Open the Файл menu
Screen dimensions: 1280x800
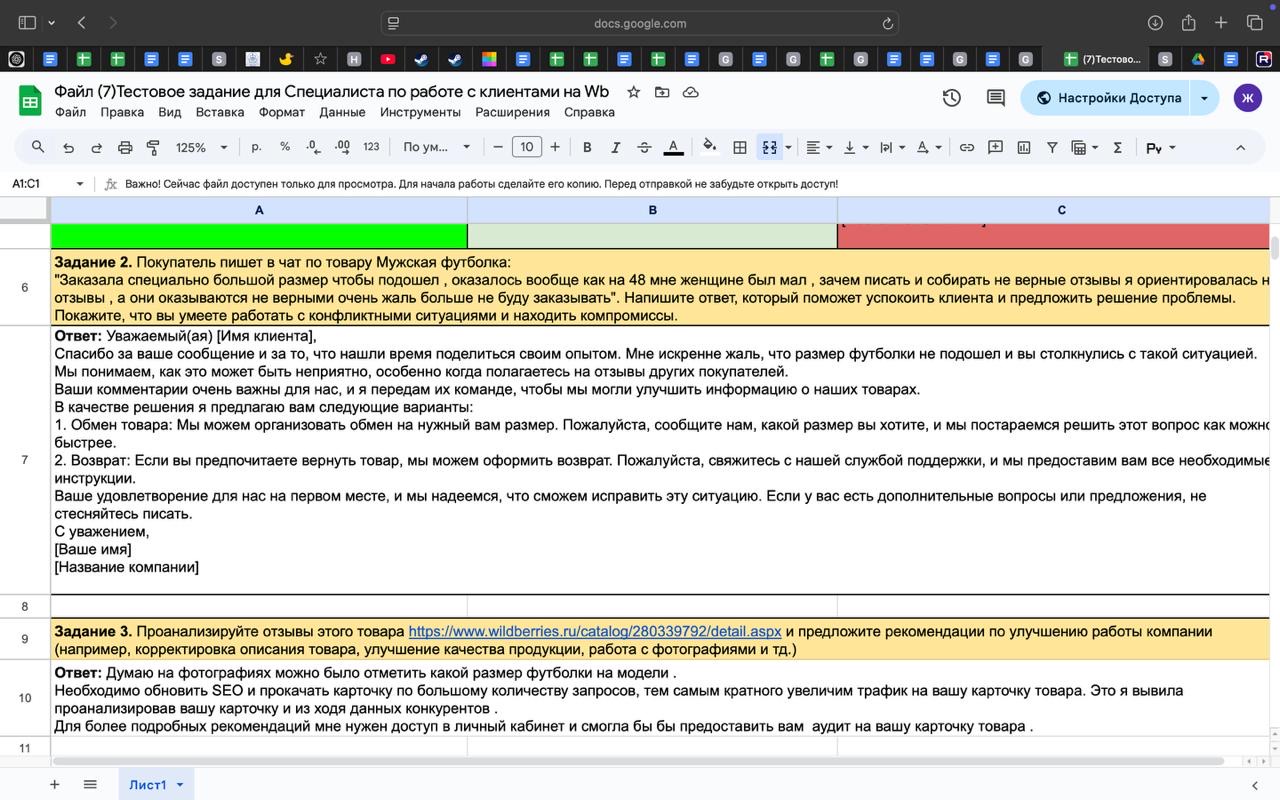click(70, 112)
